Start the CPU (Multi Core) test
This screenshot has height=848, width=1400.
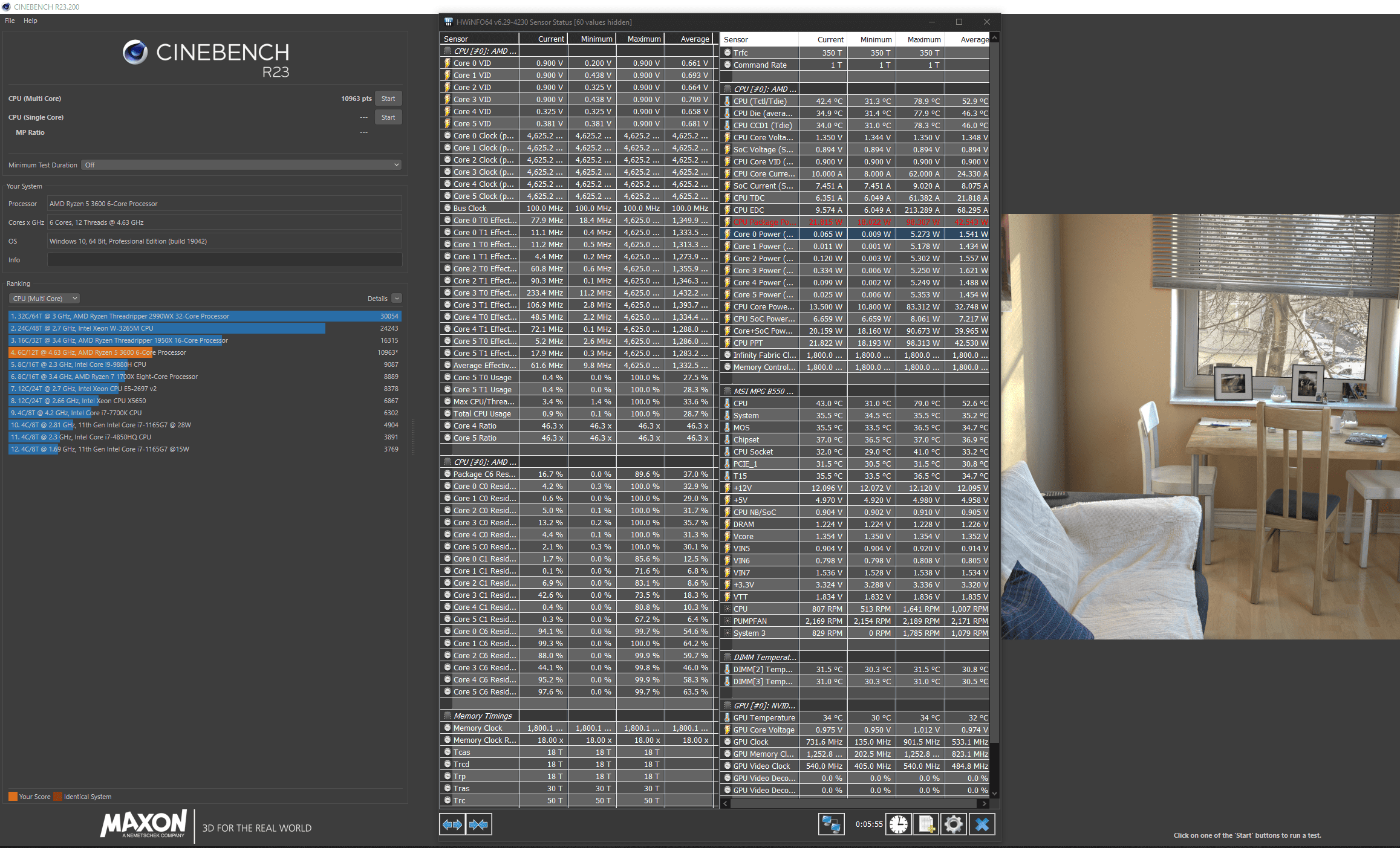point(388,99)
